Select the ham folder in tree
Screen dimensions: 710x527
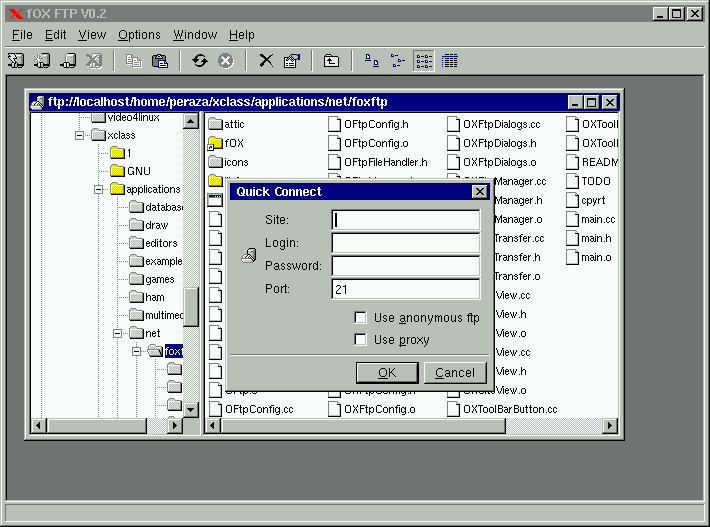[x=147, y=297]
